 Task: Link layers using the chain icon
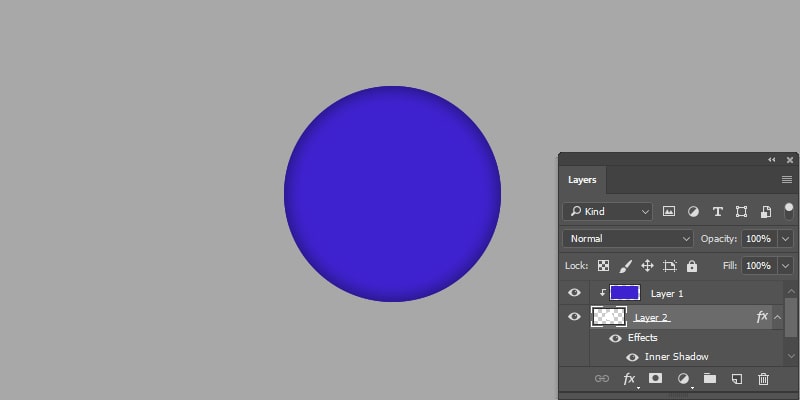602,379
